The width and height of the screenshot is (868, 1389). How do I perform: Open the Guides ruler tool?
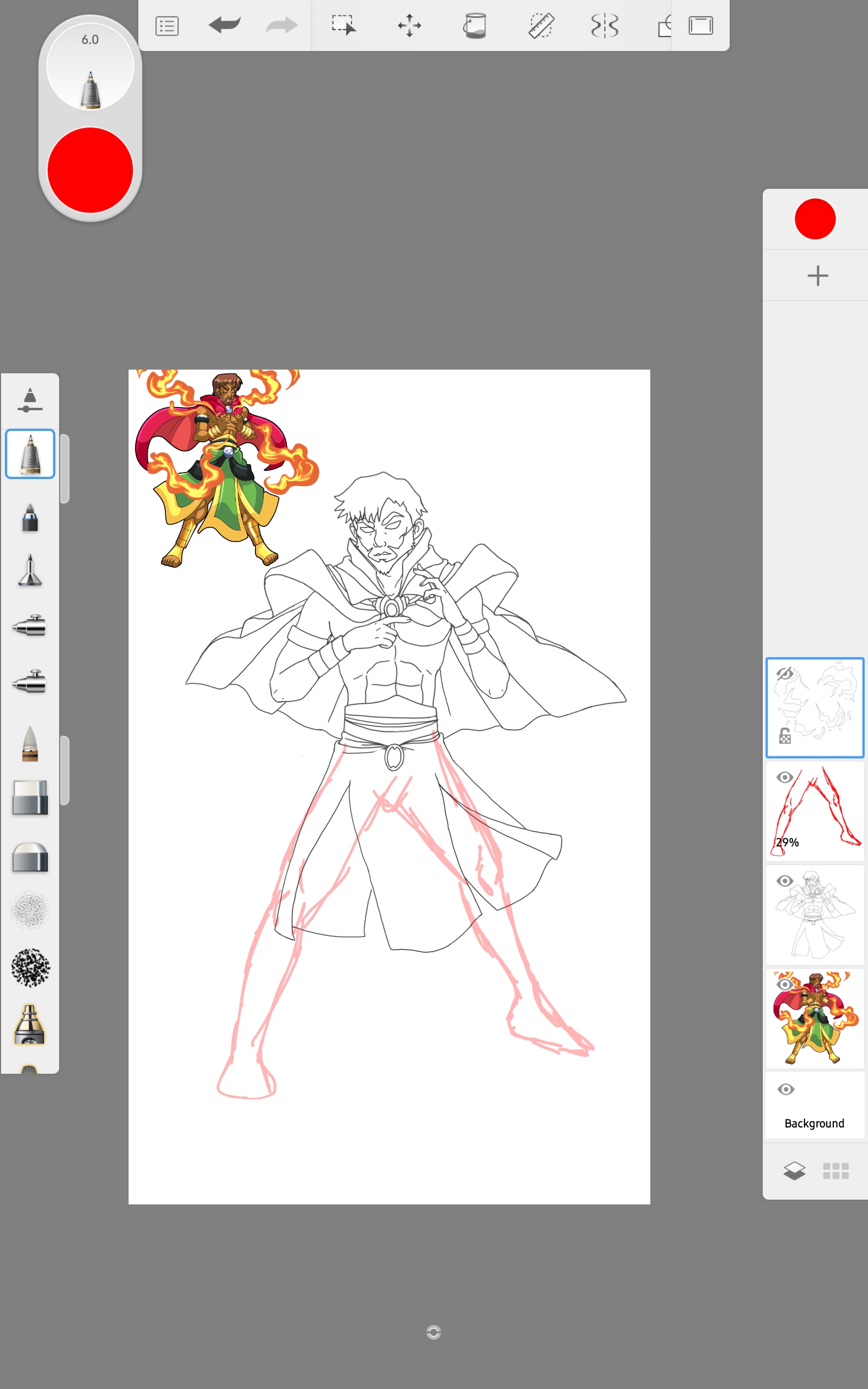[x=541, y=26]
